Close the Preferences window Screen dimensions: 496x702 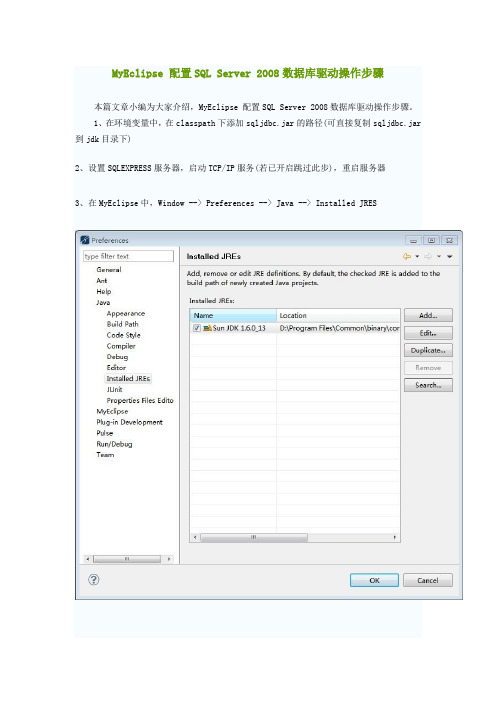click(x=449, y=240)
